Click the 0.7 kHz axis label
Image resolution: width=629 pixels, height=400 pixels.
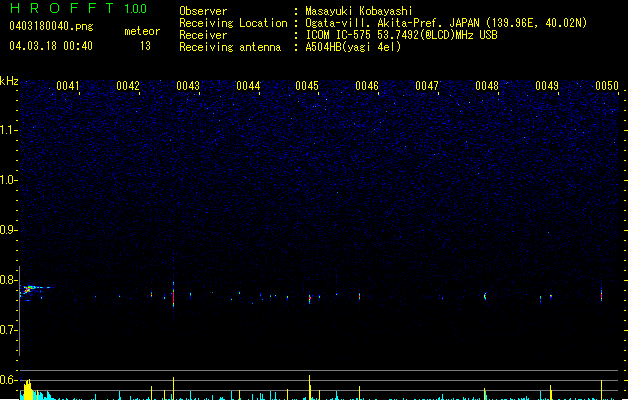[8, 330]
